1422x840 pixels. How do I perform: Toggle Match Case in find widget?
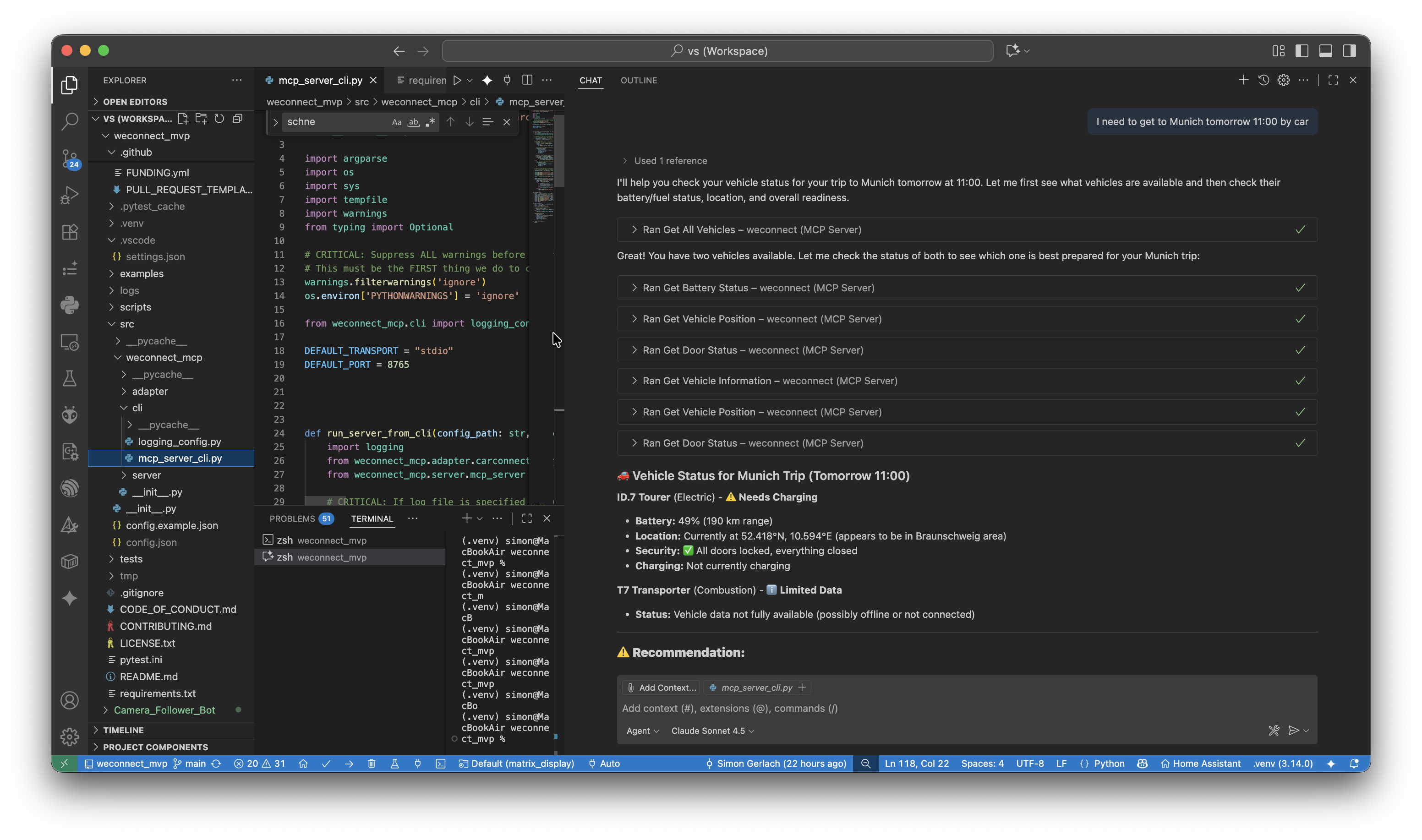tap(397, 122)
